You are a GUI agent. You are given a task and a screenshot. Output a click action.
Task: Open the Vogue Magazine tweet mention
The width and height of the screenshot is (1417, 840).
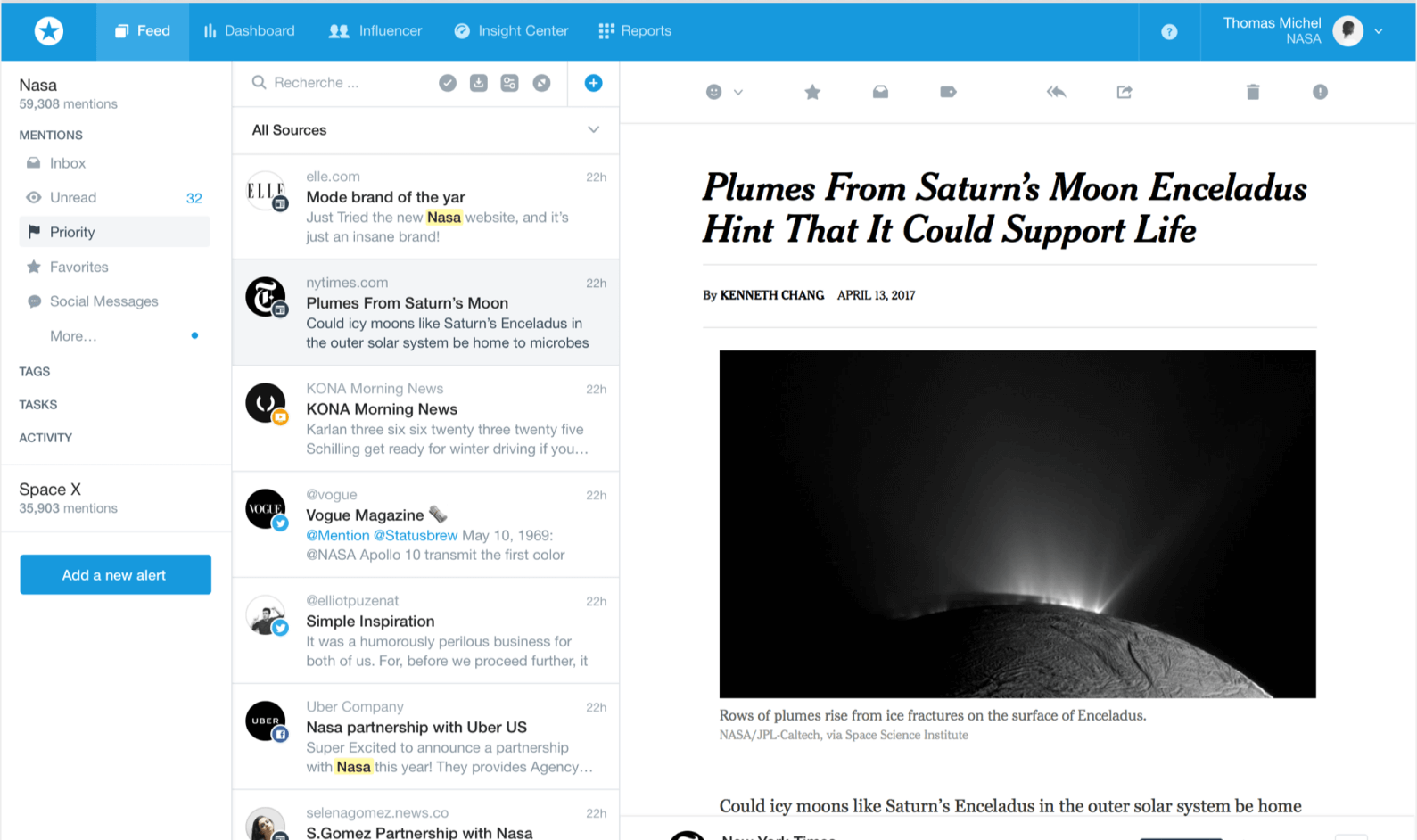pos(426,525)
